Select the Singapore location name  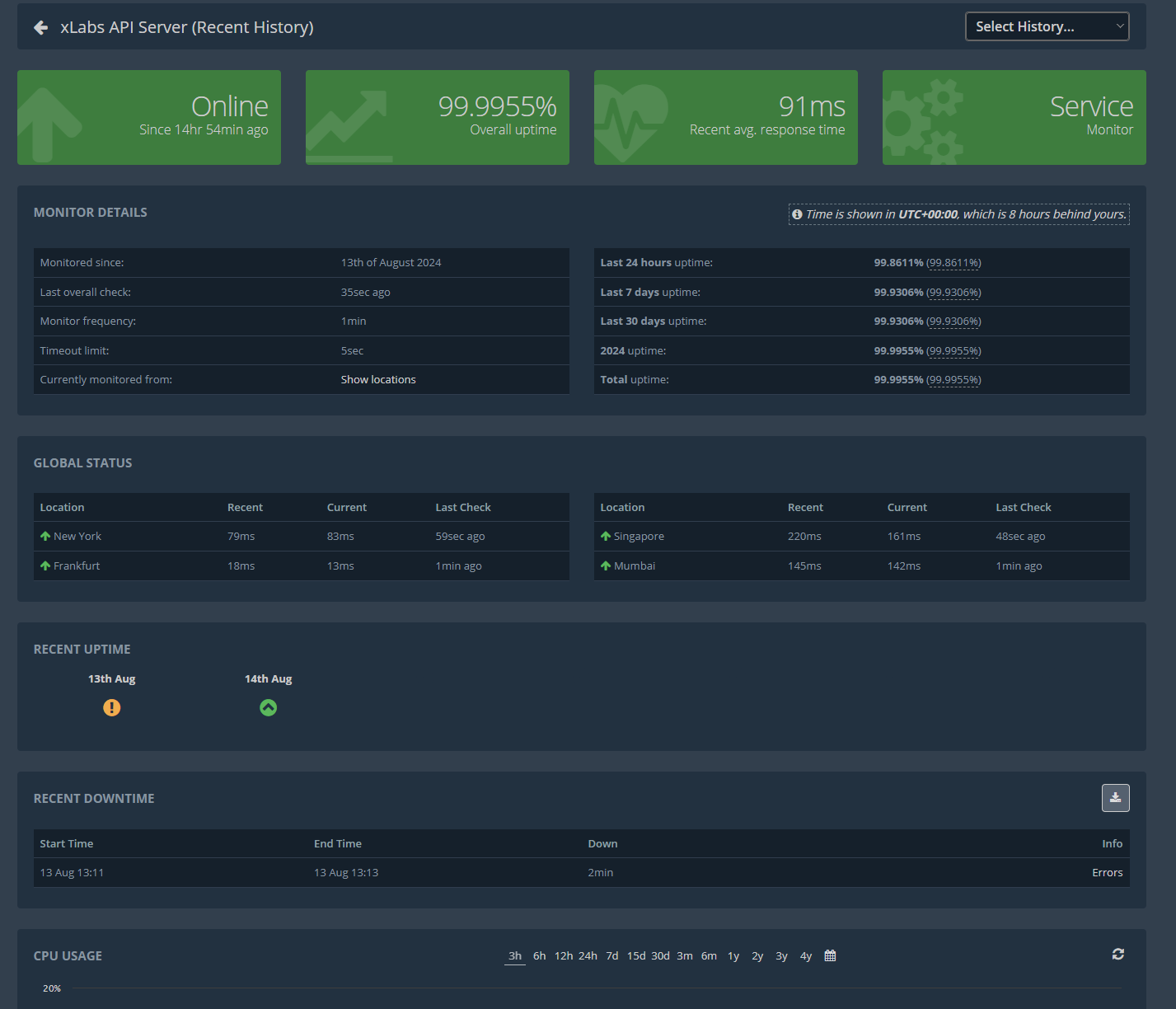click(x=639, y=537)
